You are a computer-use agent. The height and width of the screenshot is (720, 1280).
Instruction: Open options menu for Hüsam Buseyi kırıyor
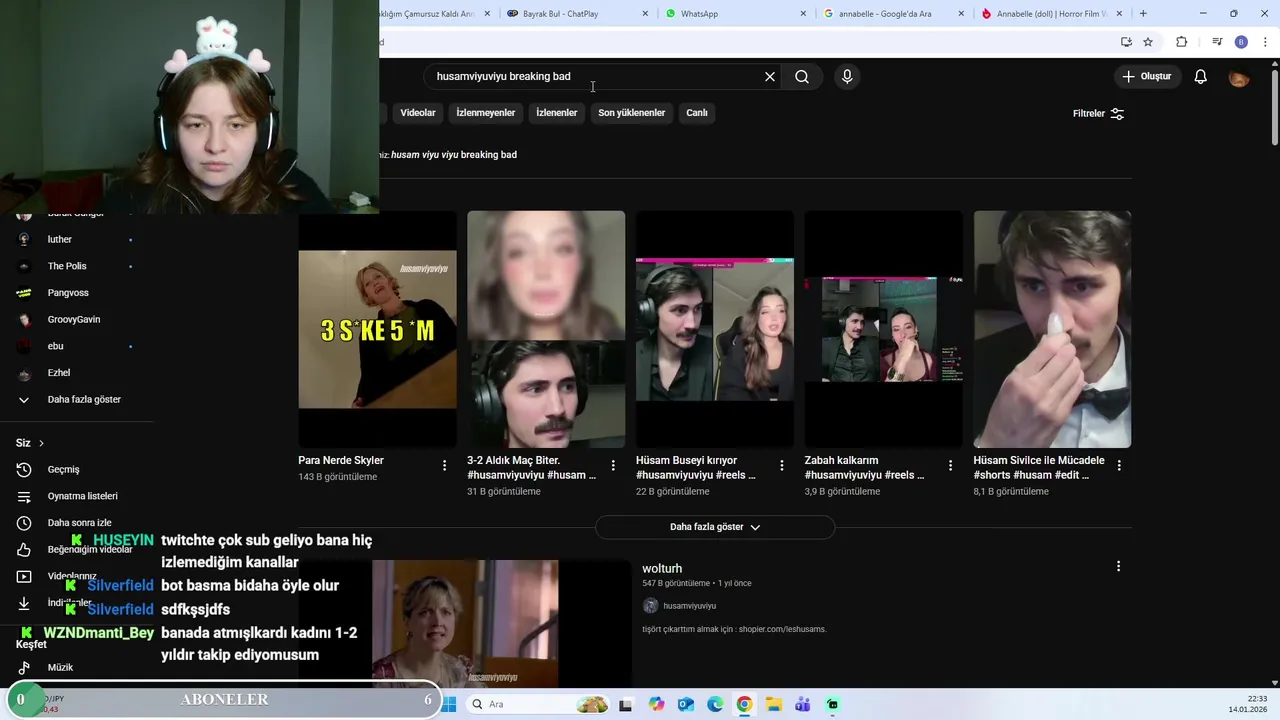point(782,465)
